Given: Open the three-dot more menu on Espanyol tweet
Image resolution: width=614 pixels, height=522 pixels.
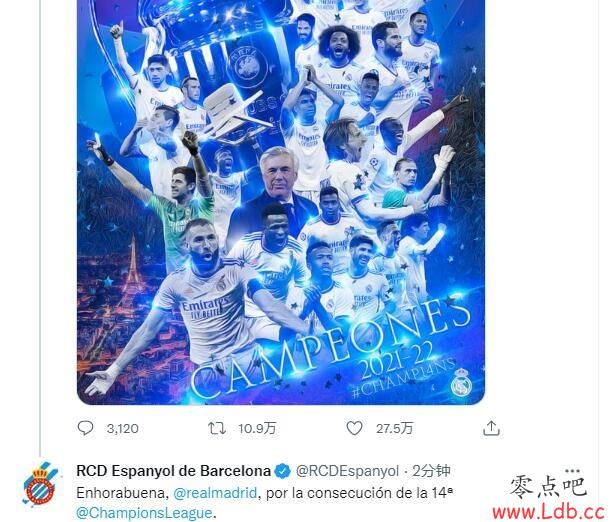Looking at the screenshot, I should 572,470.
